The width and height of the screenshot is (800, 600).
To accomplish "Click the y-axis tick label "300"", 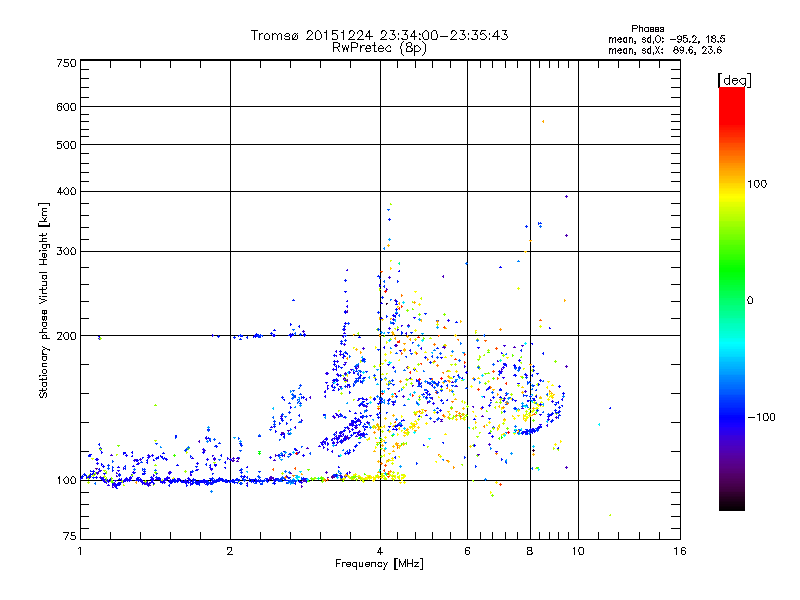I will click(66, 251).
